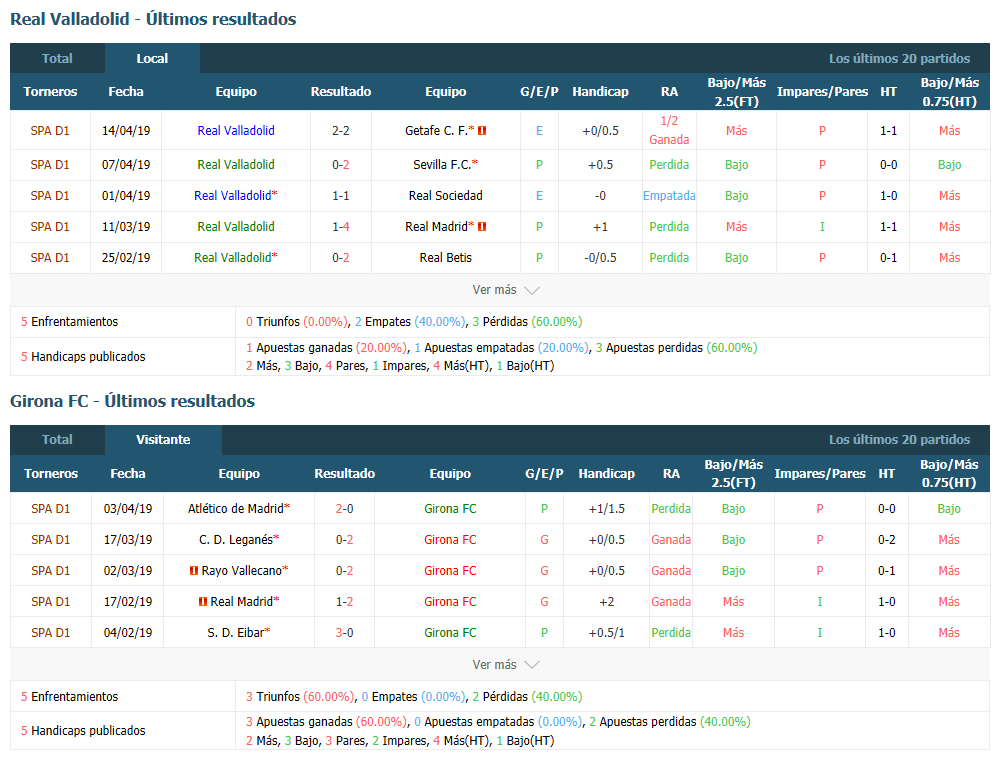
Task: Open Getafe C. F. team link
Action: pyautogui.click(x=437, y=130)
